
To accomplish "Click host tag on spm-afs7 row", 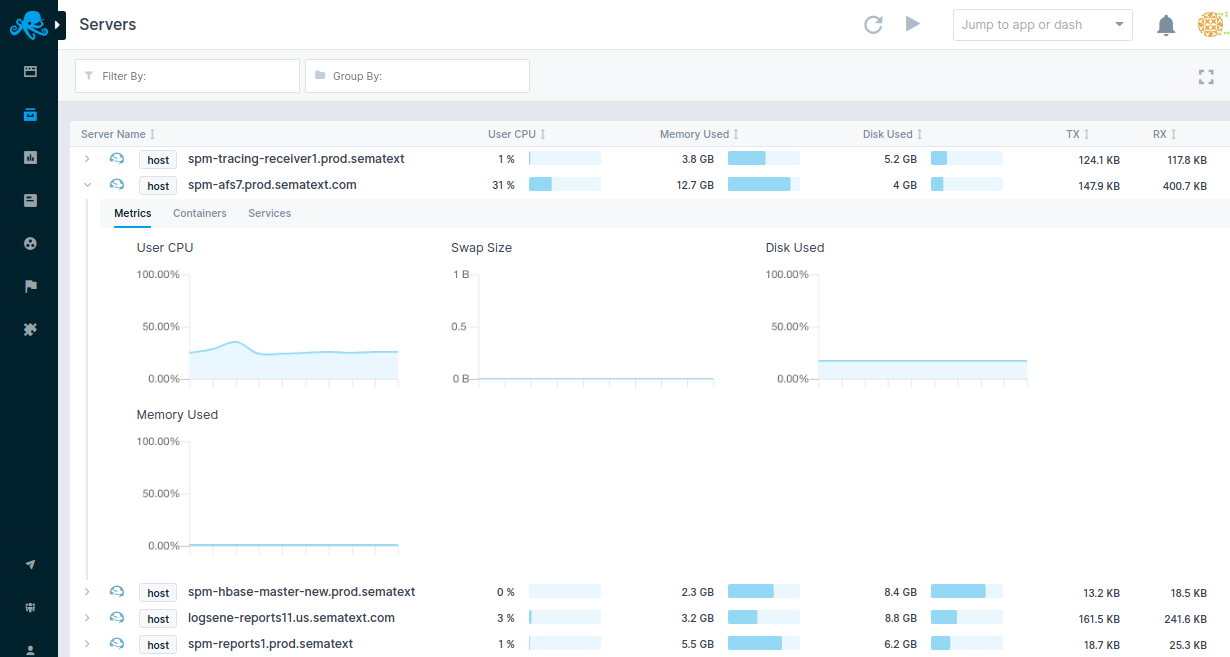I will tap(158, 186).
